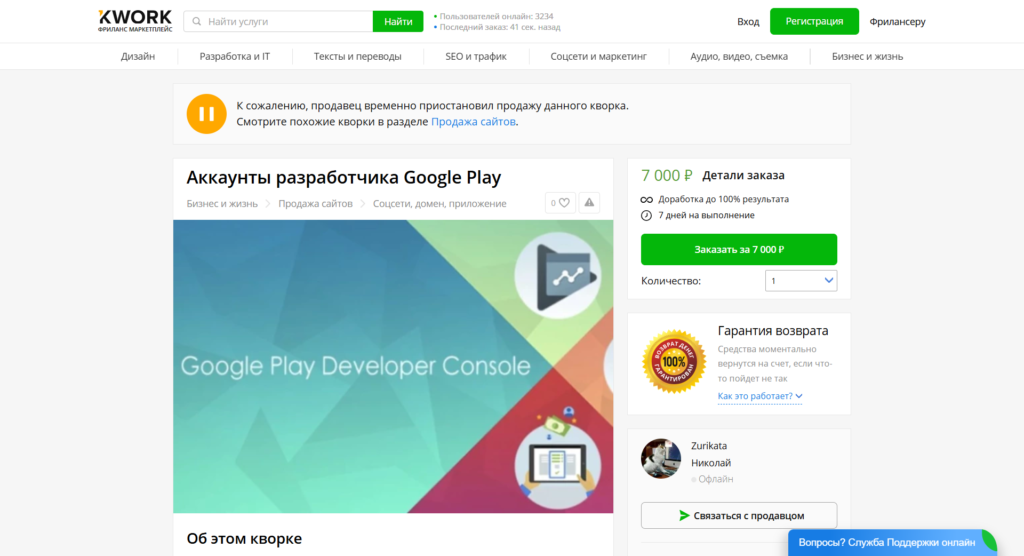Click the magnifier icon in the search box
This screenshot has height=556, width=1024.
click(197, 22)
